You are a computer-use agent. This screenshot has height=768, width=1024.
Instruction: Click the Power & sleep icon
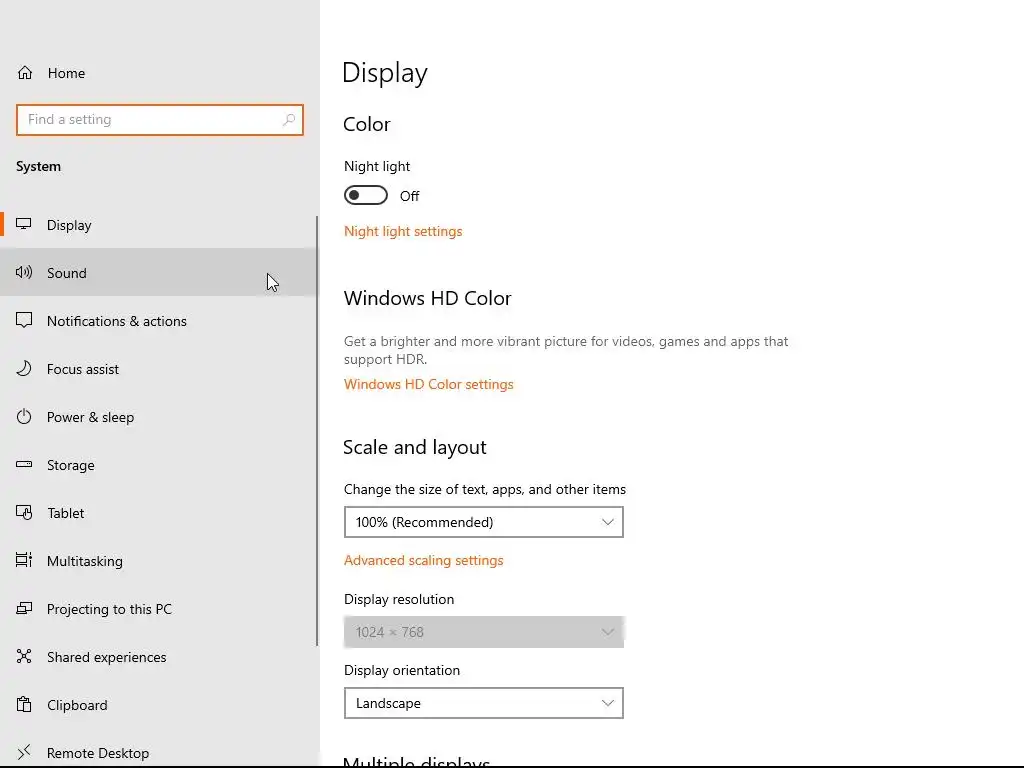25,417
